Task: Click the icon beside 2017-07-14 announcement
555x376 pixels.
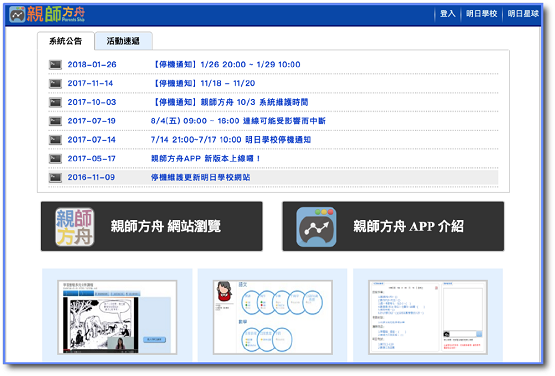Action: [55, 140]
